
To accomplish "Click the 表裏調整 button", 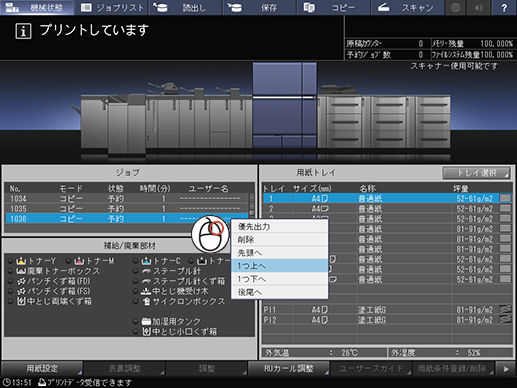I will [x=124, y=368].
